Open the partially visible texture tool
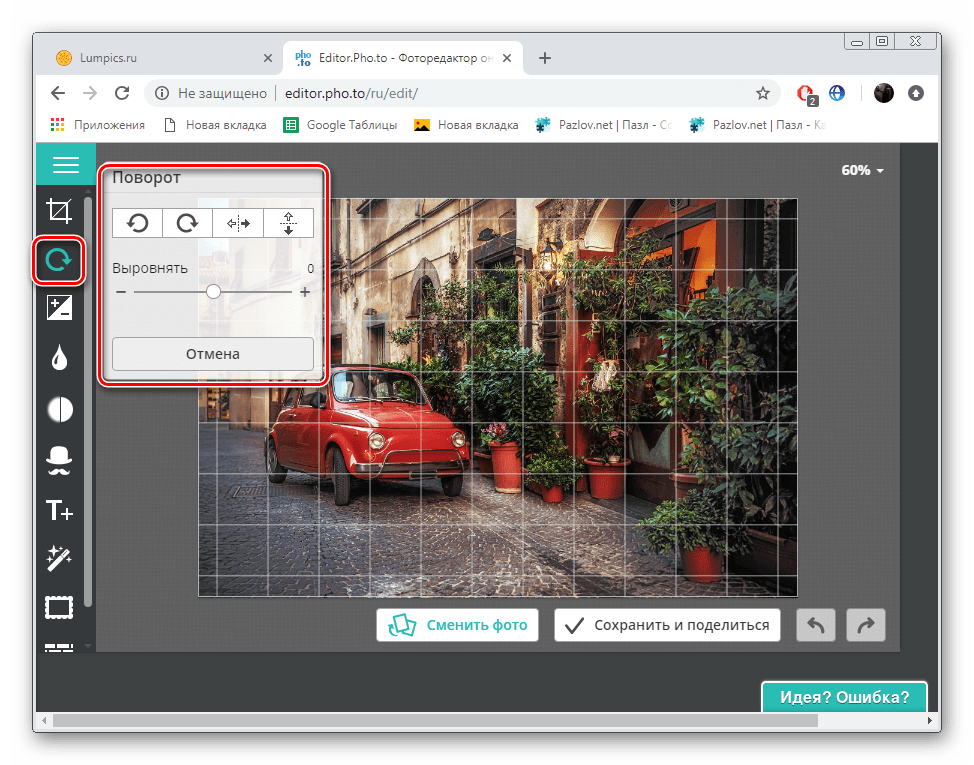 point(59,647)
